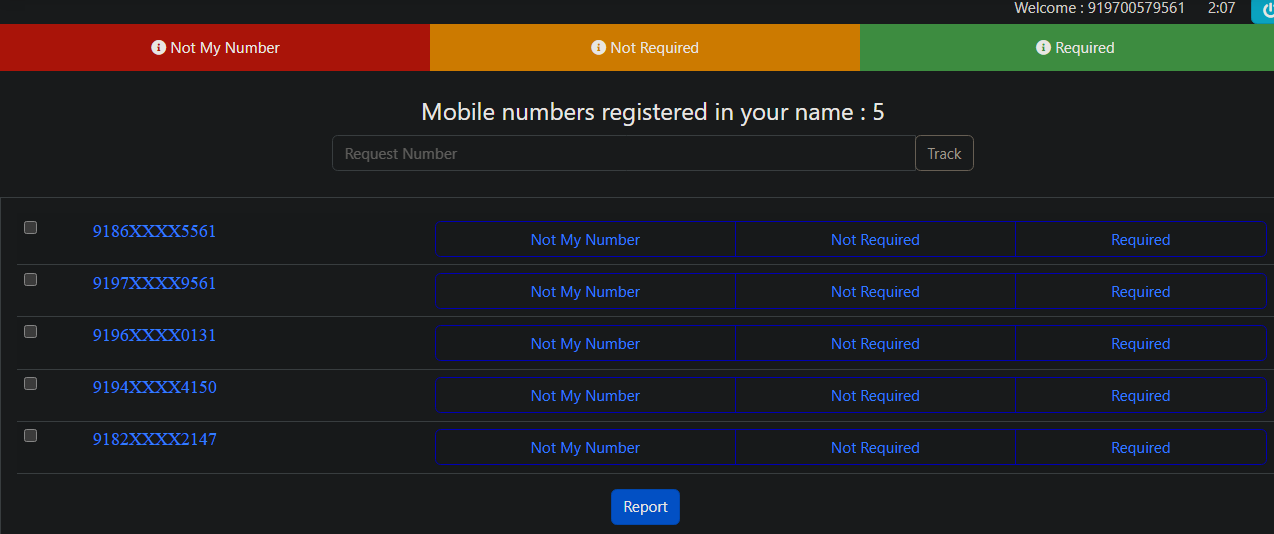
Task: Mark 9186XXXX5561 as Required
Action: click(1140, 240)
